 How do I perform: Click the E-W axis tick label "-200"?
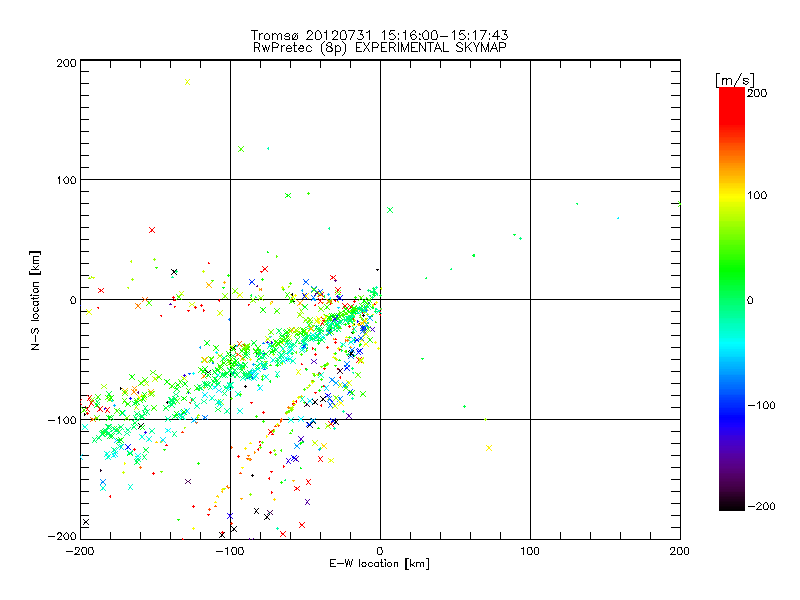(81, 551)
